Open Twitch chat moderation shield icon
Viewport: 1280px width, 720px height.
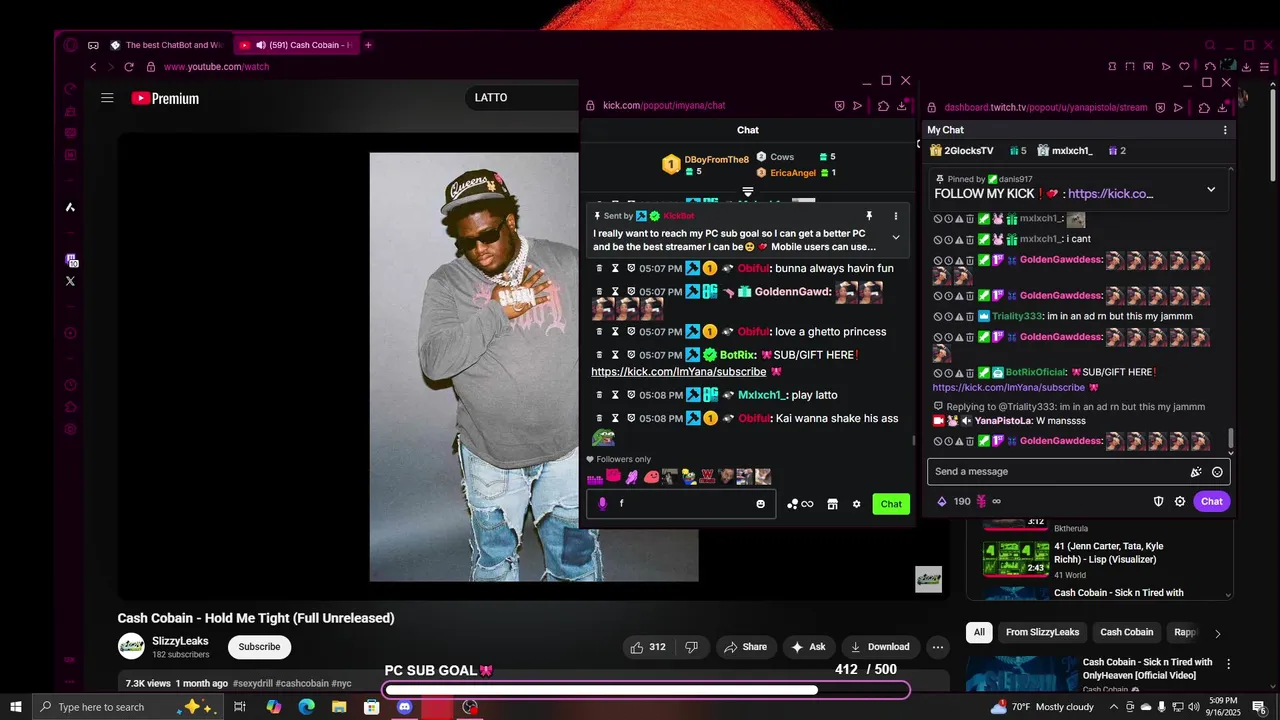point(1159,501)
